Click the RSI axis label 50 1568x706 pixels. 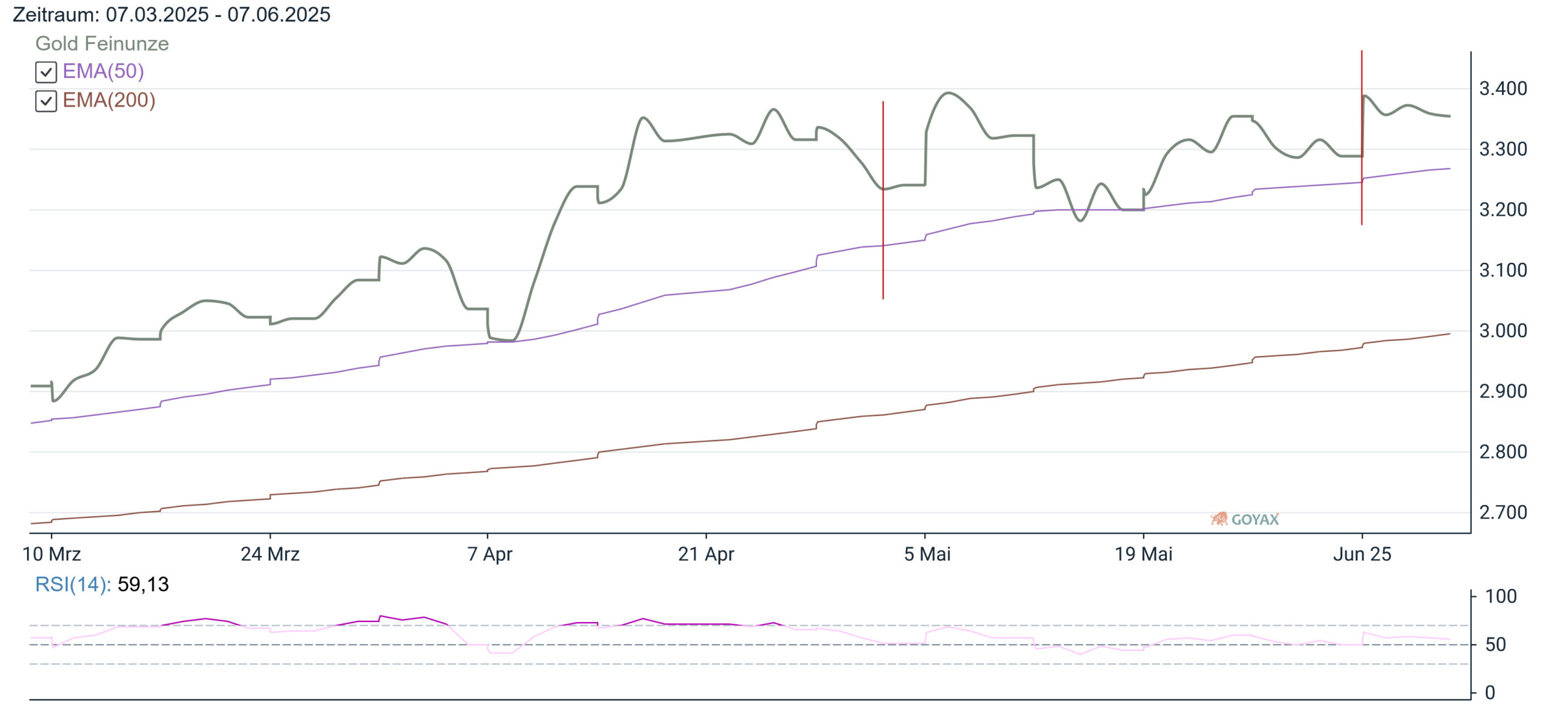(1496, 645)
